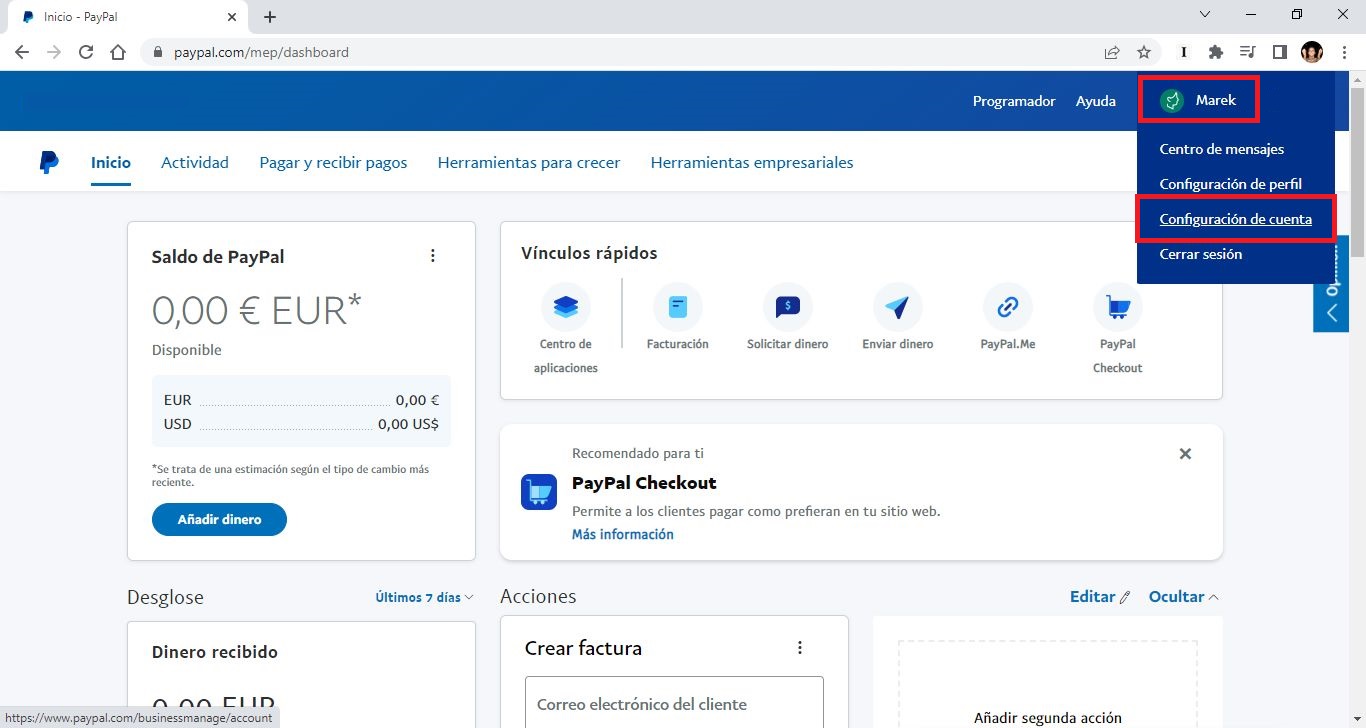Open the PayPal.Me link icon

1008,308
